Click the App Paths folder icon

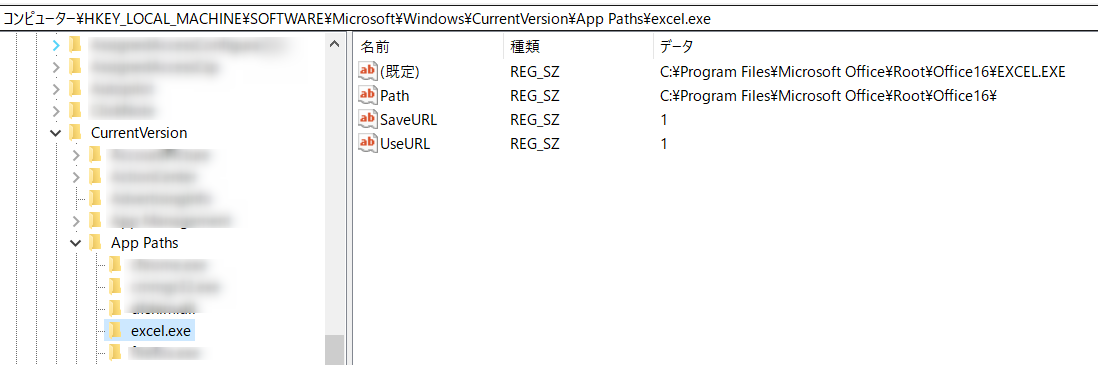pyautogui.click(x=95, y=242)
